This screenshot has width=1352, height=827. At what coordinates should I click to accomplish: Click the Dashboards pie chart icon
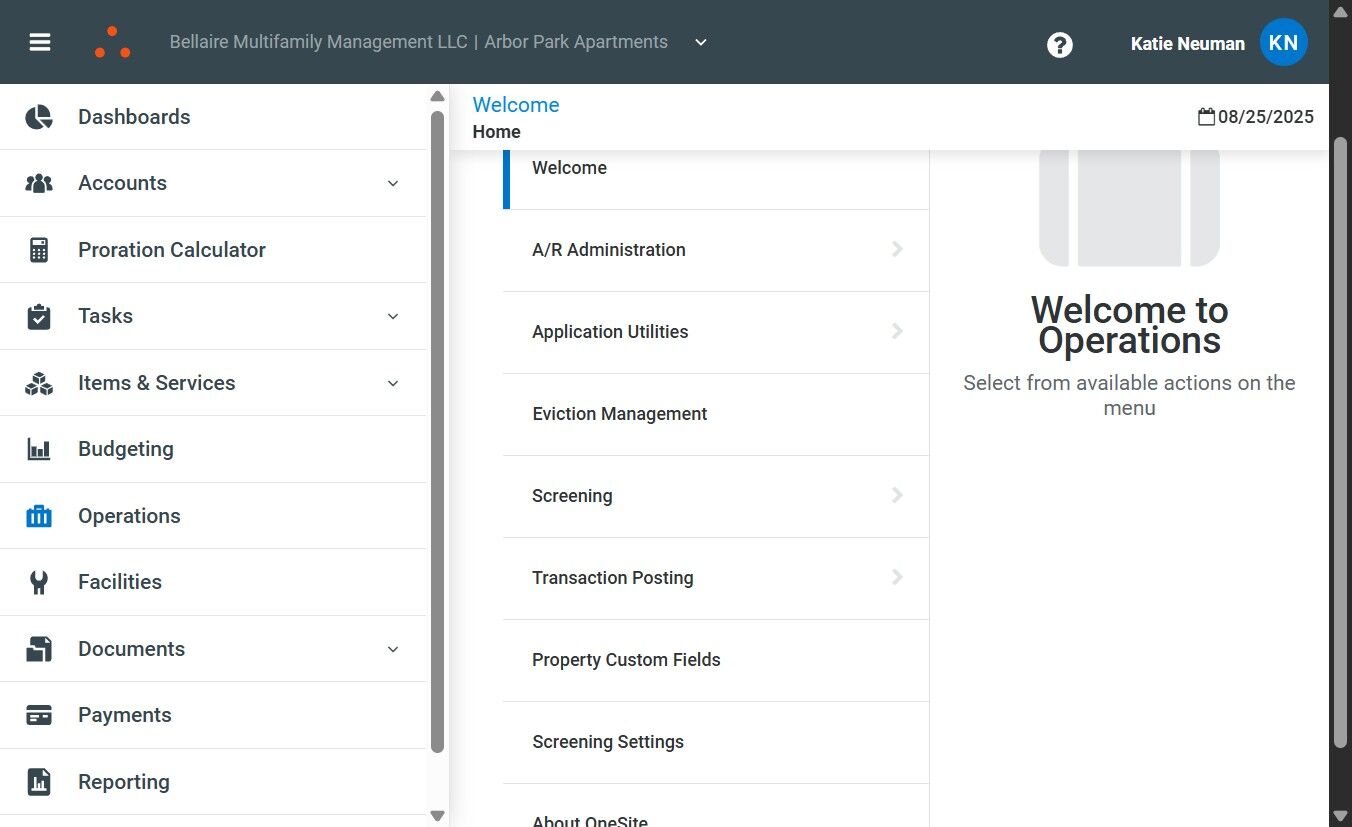tap(39, 117)
